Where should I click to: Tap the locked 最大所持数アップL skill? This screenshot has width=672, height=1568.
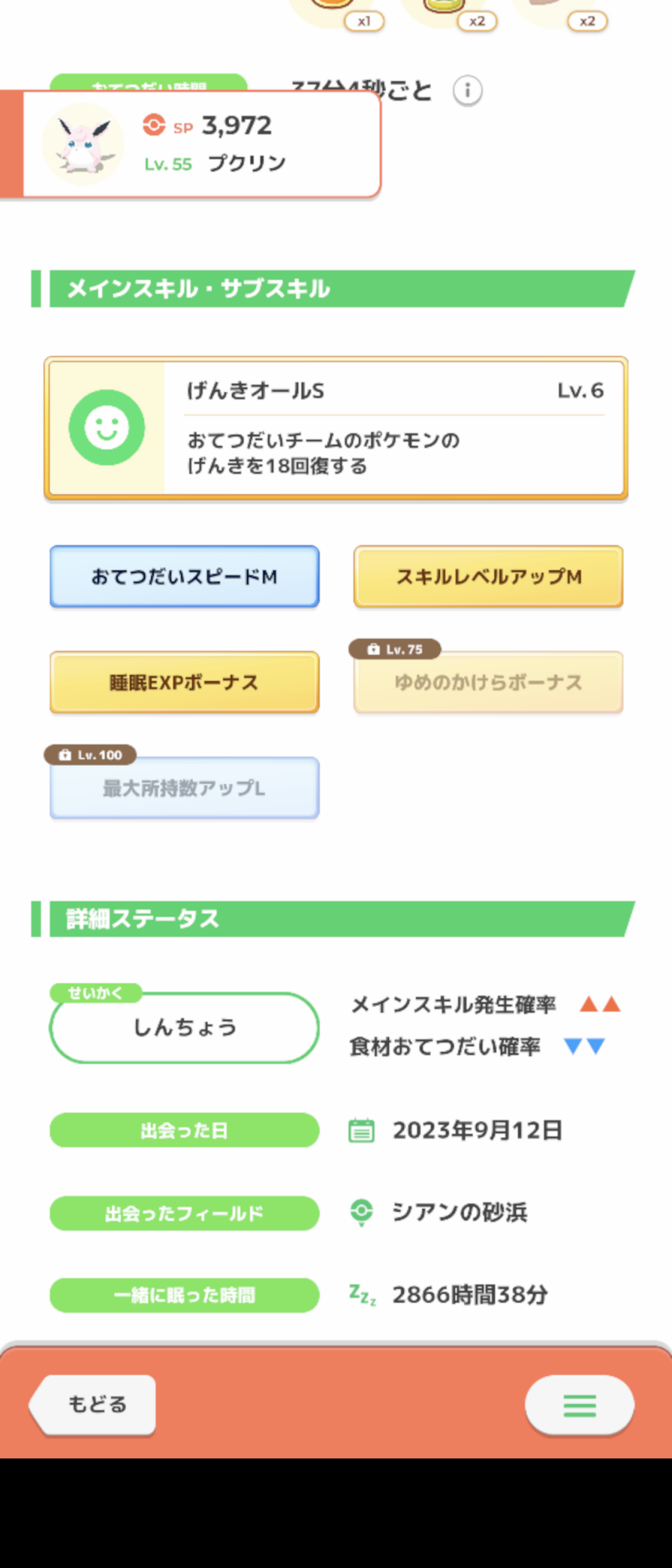click(184, 788)
